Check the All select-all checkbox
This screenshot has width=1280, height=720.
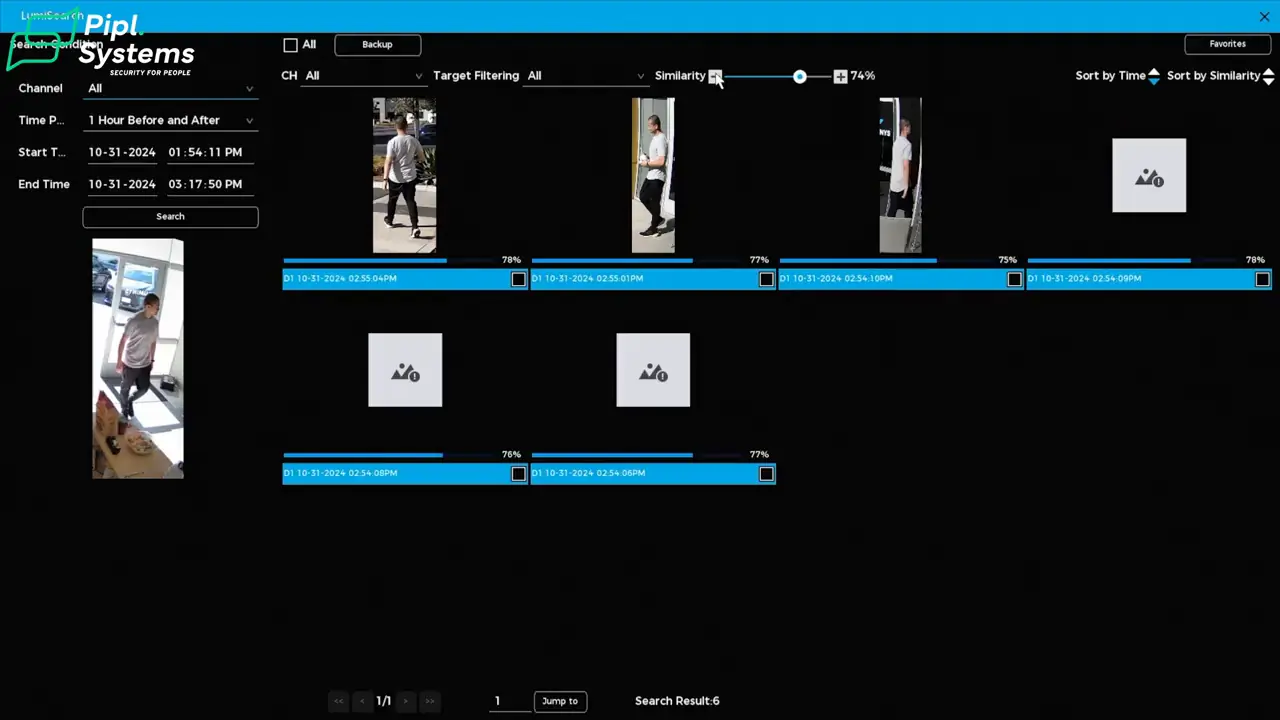291,45
